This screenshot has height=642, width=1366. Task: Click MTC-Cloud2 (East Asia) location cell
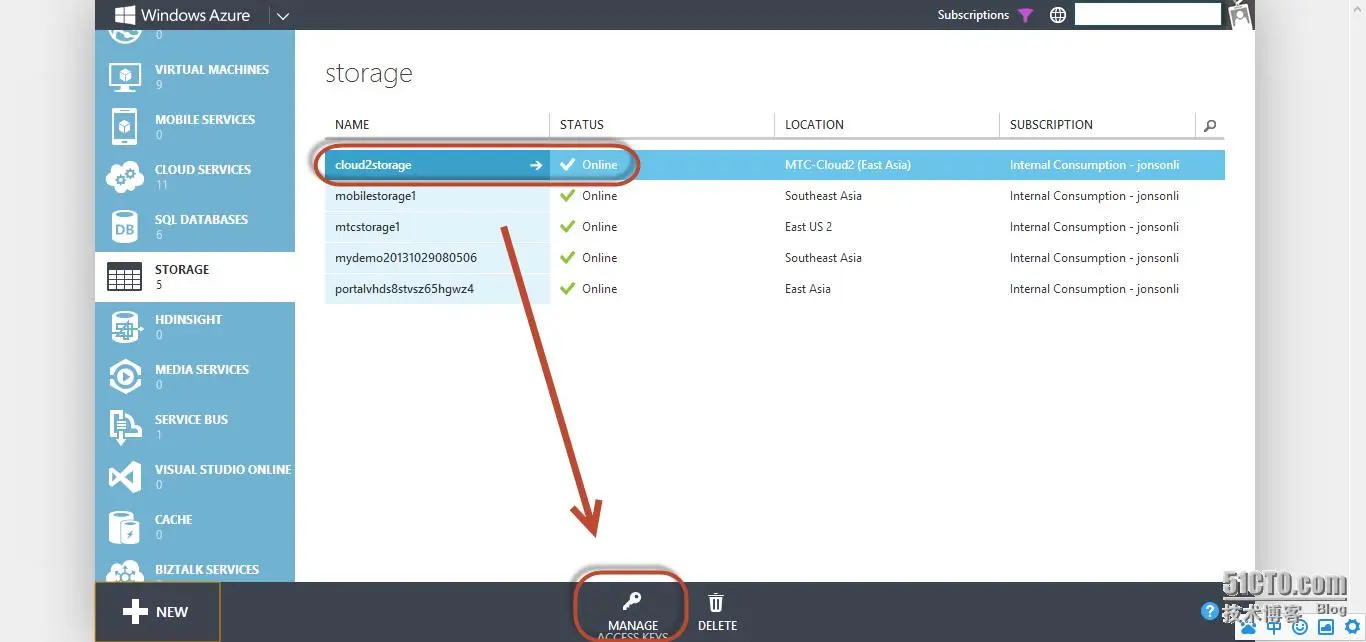click(848, 165)
